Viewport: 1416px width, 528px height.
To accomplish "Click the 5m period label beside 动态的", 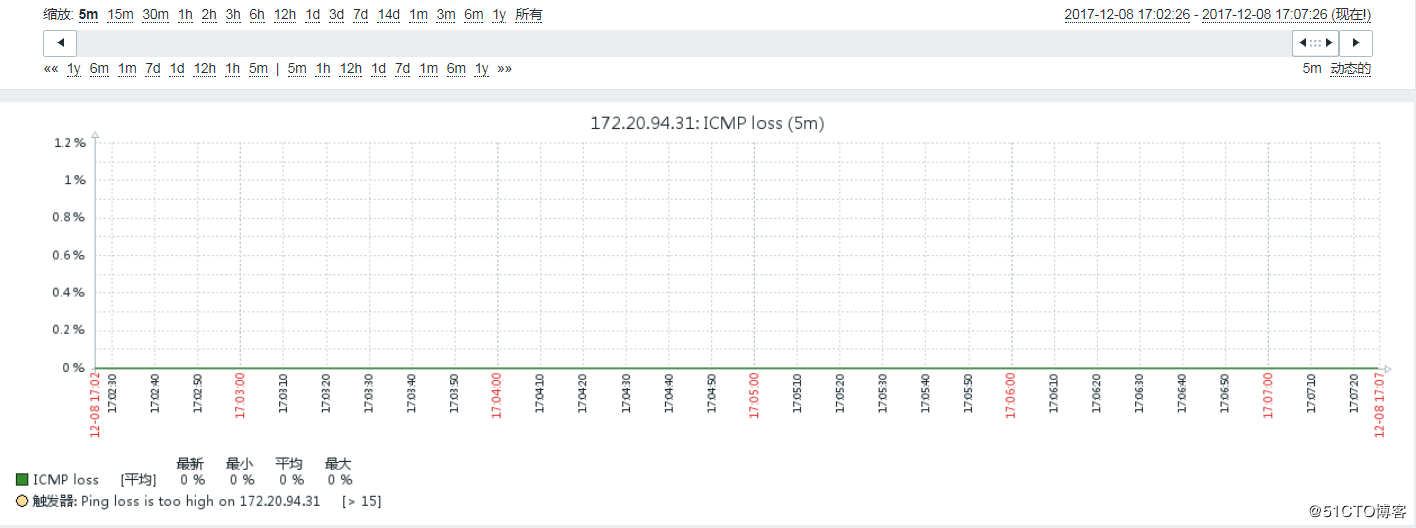I will [x=1312, y=69].
